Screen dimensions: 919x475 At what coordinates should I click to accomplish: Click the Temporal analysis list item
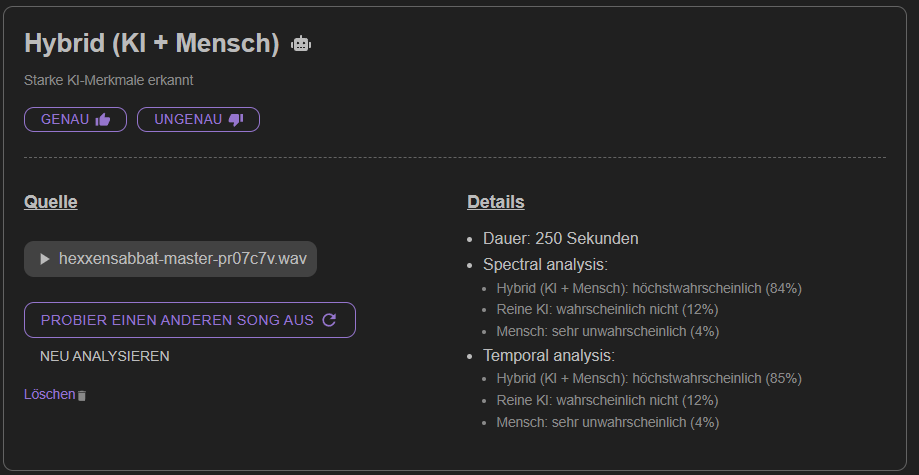point(549,355)
